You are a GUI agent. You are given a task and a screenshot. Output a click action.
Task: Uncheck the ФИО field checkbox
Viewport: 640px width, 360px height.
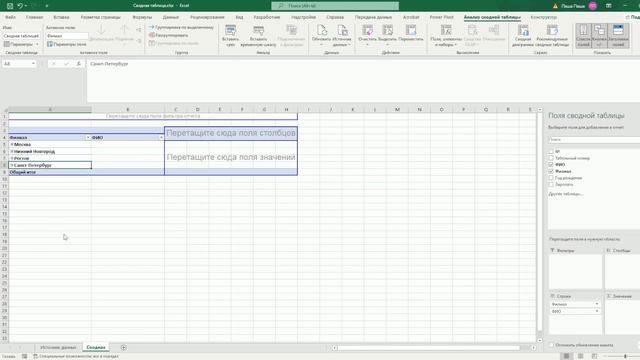[551, 164]
